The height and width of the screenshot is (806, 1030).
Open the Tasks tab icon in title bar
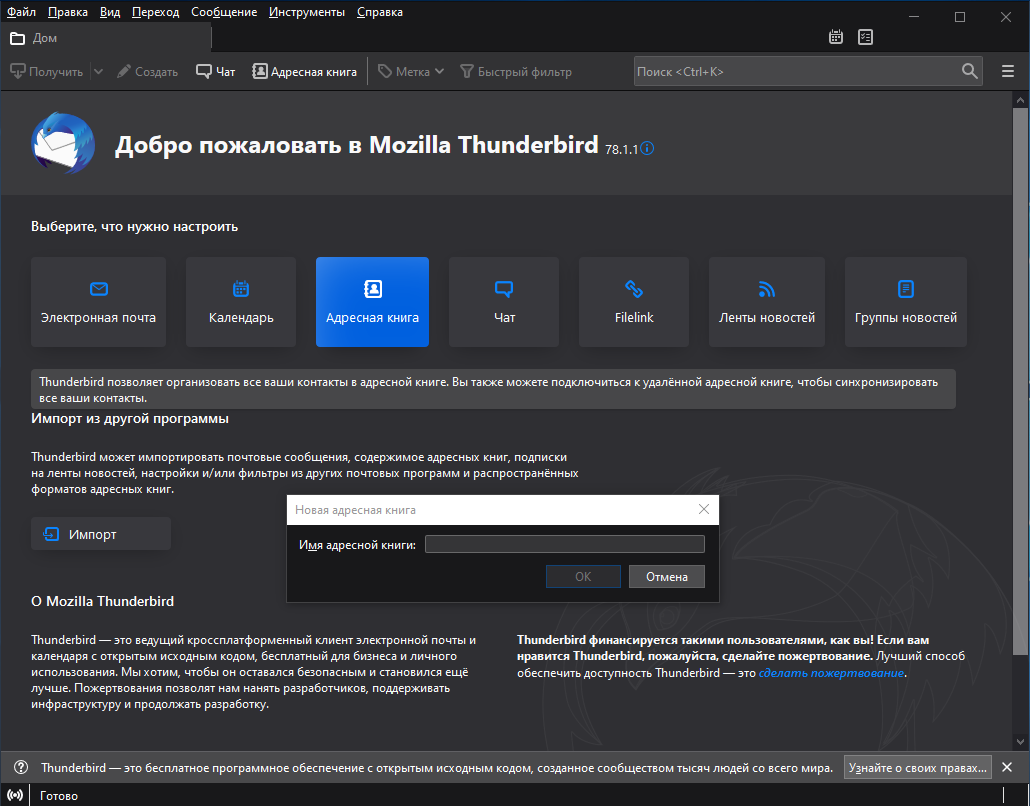[x=866, y=37]
